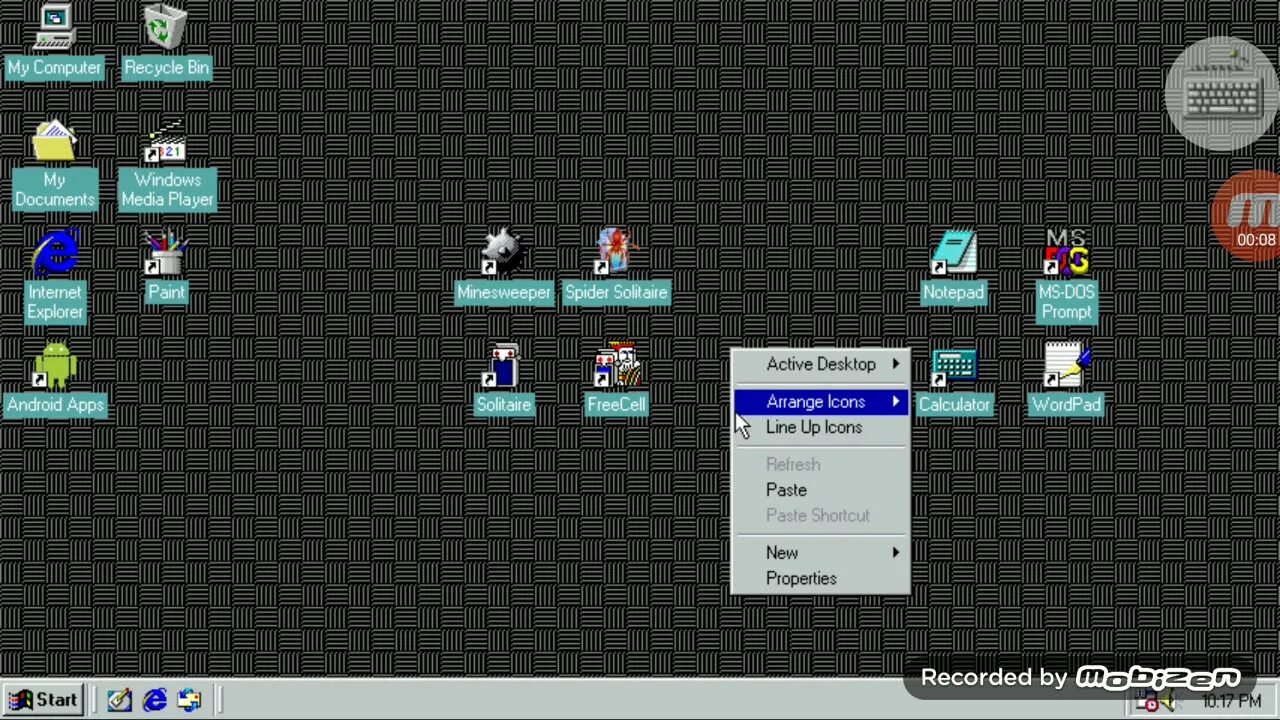Expand the New submenu
Screen dimensions: 1280x720
coord(821,553)
